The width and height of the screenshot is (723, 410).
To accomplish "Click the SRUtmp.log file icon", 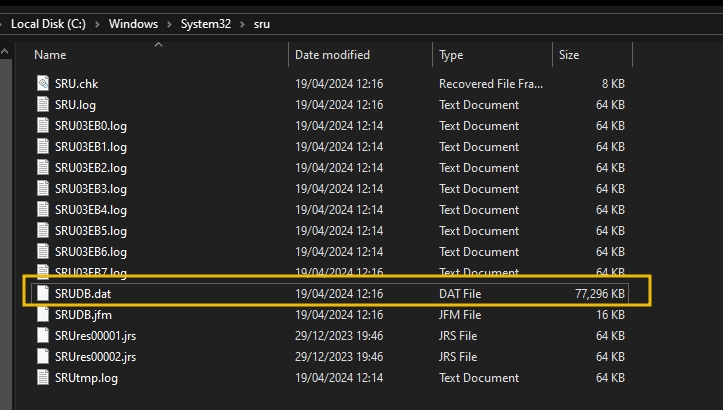I will [42, 377].
